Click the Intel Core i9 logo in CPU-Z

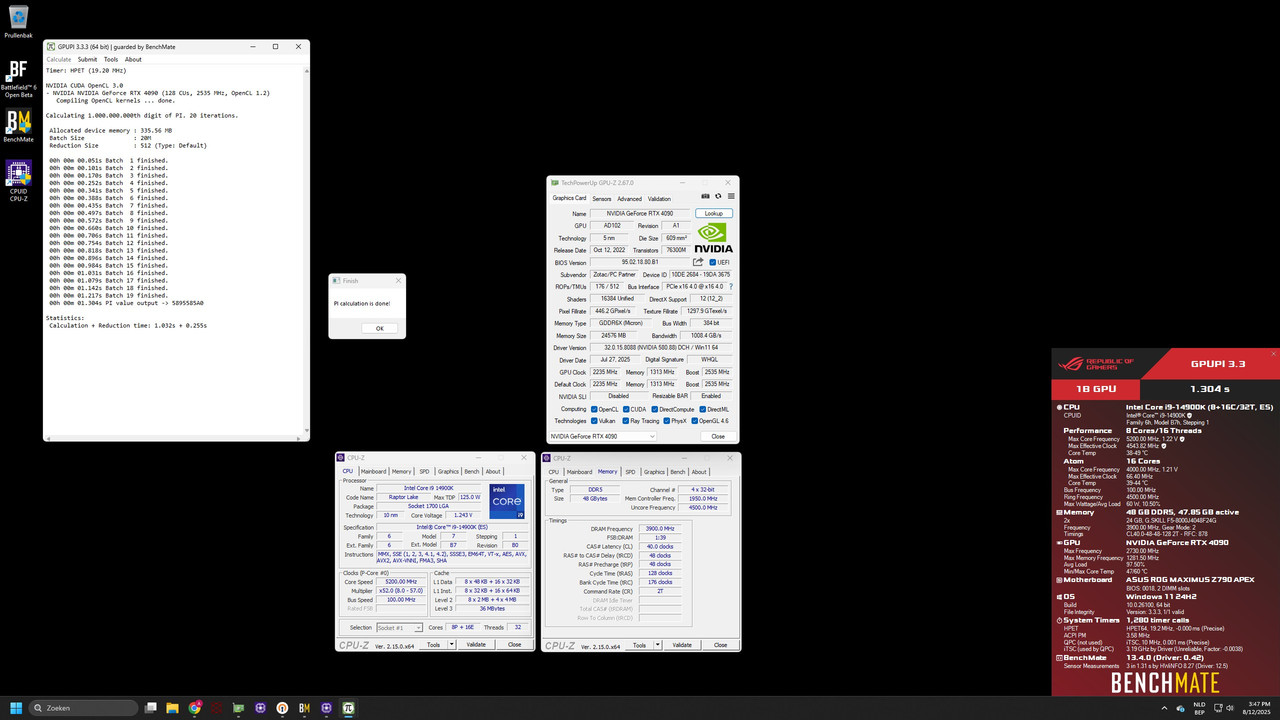[x=507, y=501]
